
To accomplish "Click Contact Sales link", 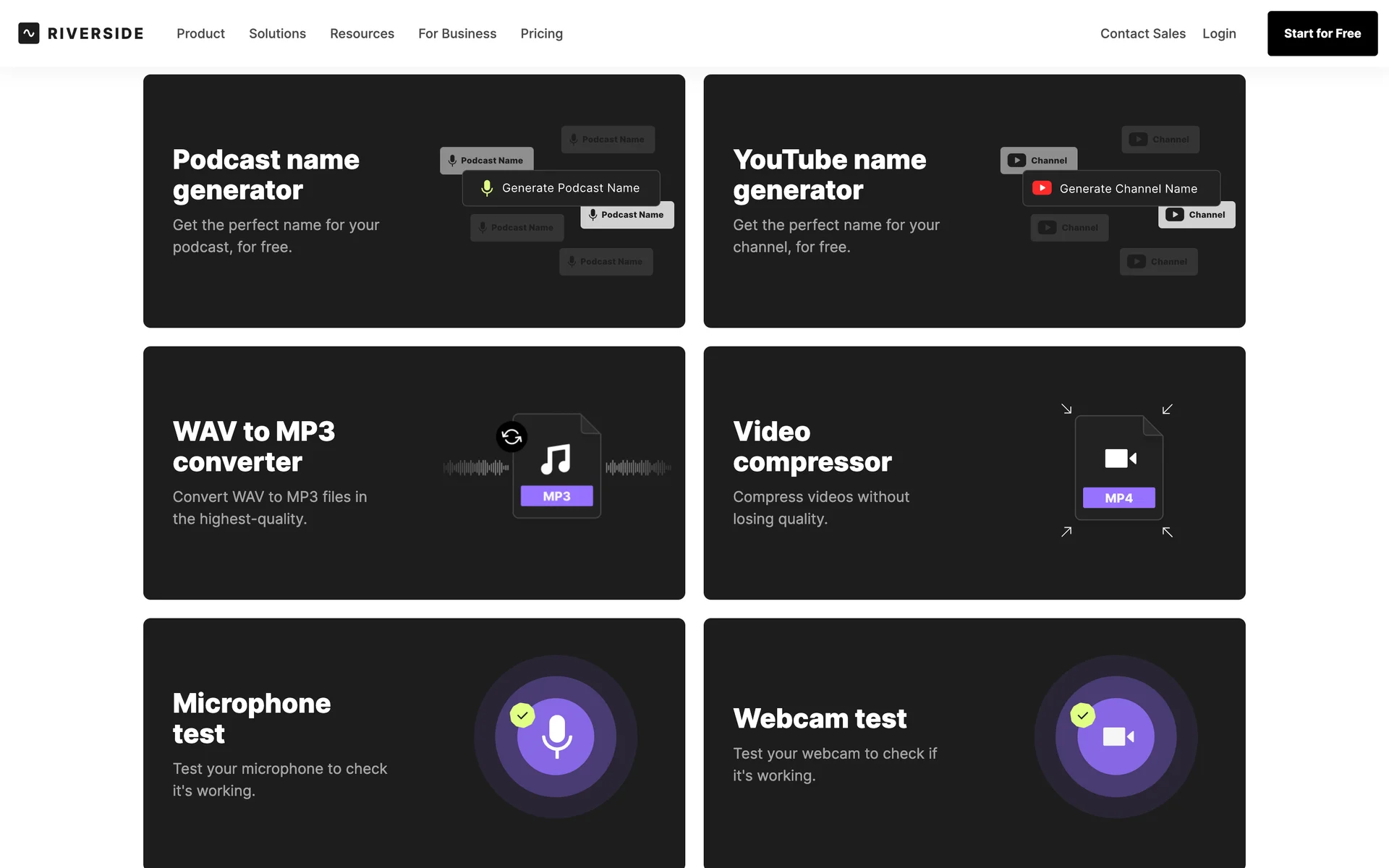I will pos(1142,33).
